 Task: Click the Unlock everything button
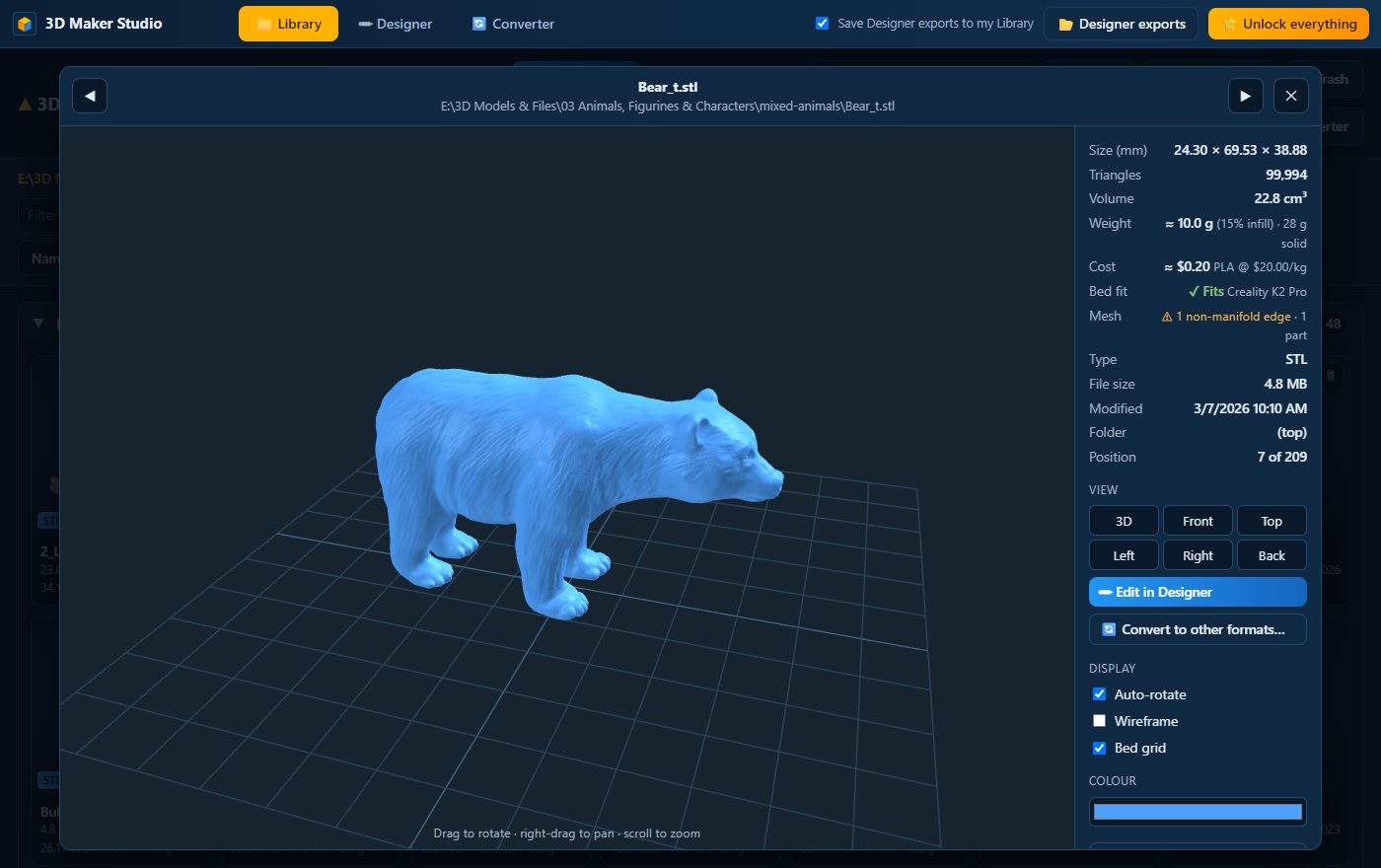click(1288, 24)
